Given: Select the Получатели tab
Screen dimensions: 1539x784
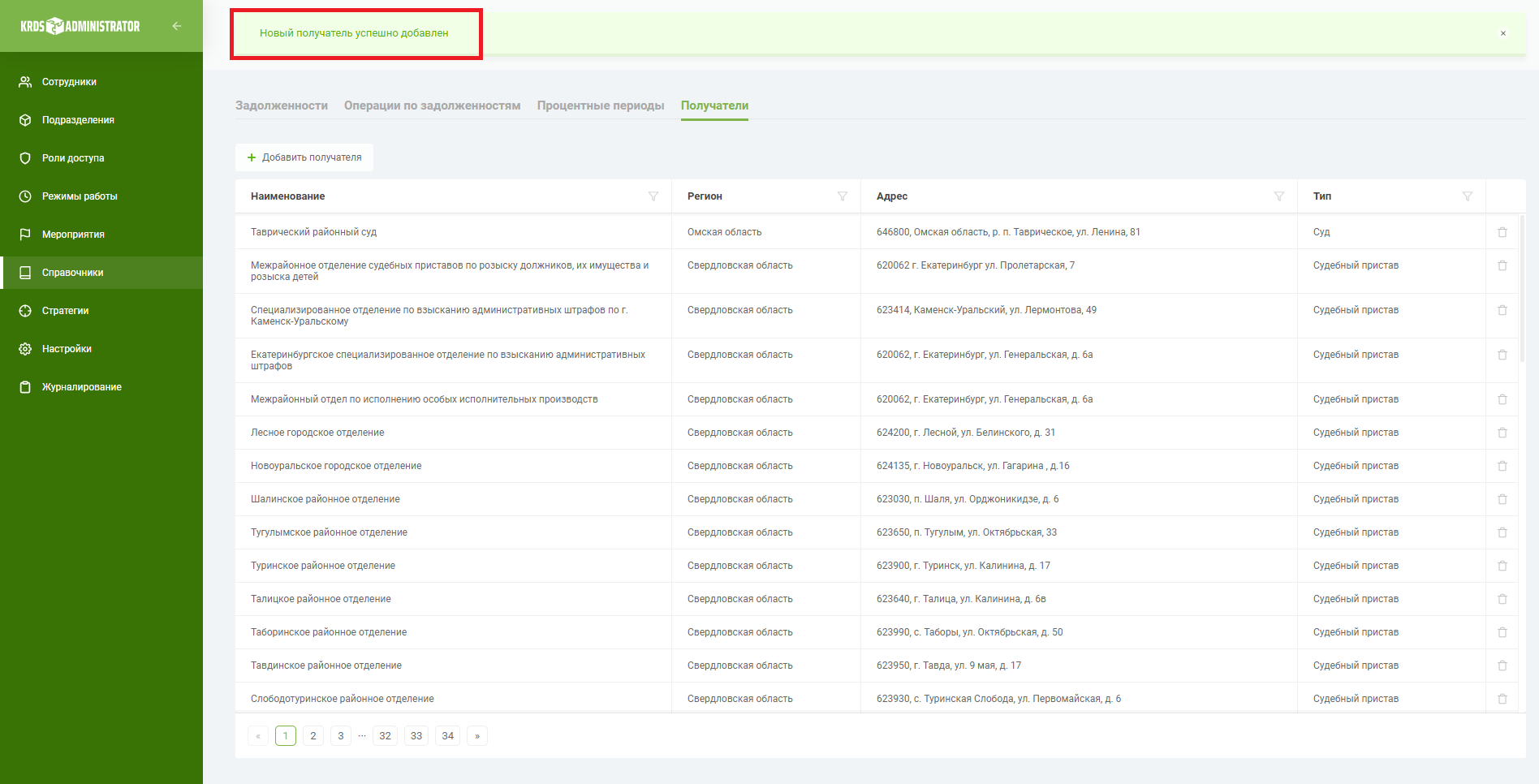Looking at the screenshot, I should (714, 106).
